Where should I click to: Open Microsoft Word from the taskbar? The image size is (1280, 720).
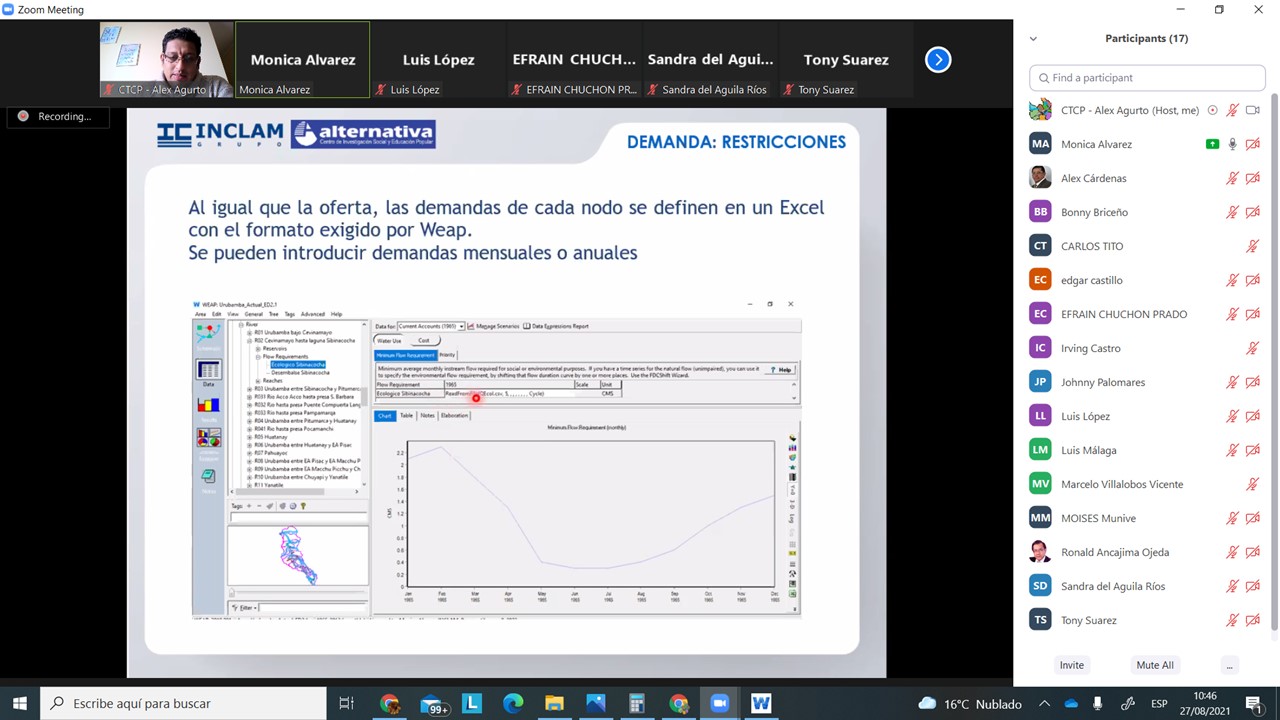tap(761, 703)
